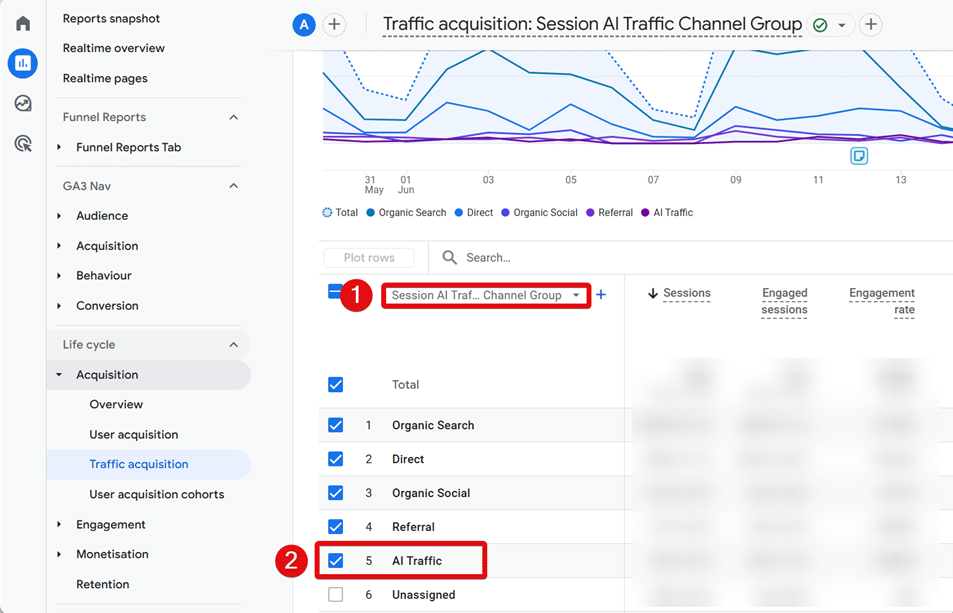Open Advertising icon in left rail
The width and height of the screenshot is (953, 613).
coord(23,144)
